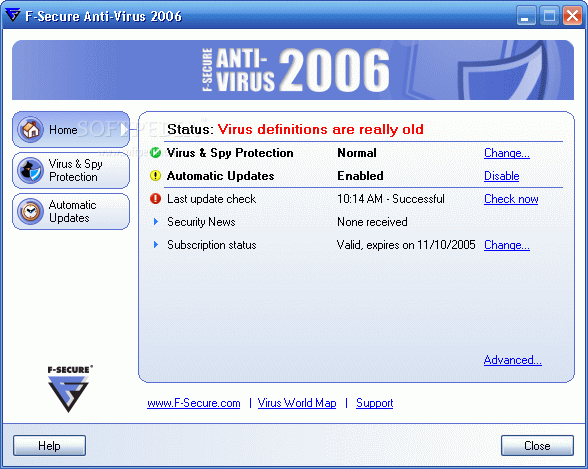Click the Automatic Updates clock icon
Viewport: 588px width, 469px height.
click(31, 211)
